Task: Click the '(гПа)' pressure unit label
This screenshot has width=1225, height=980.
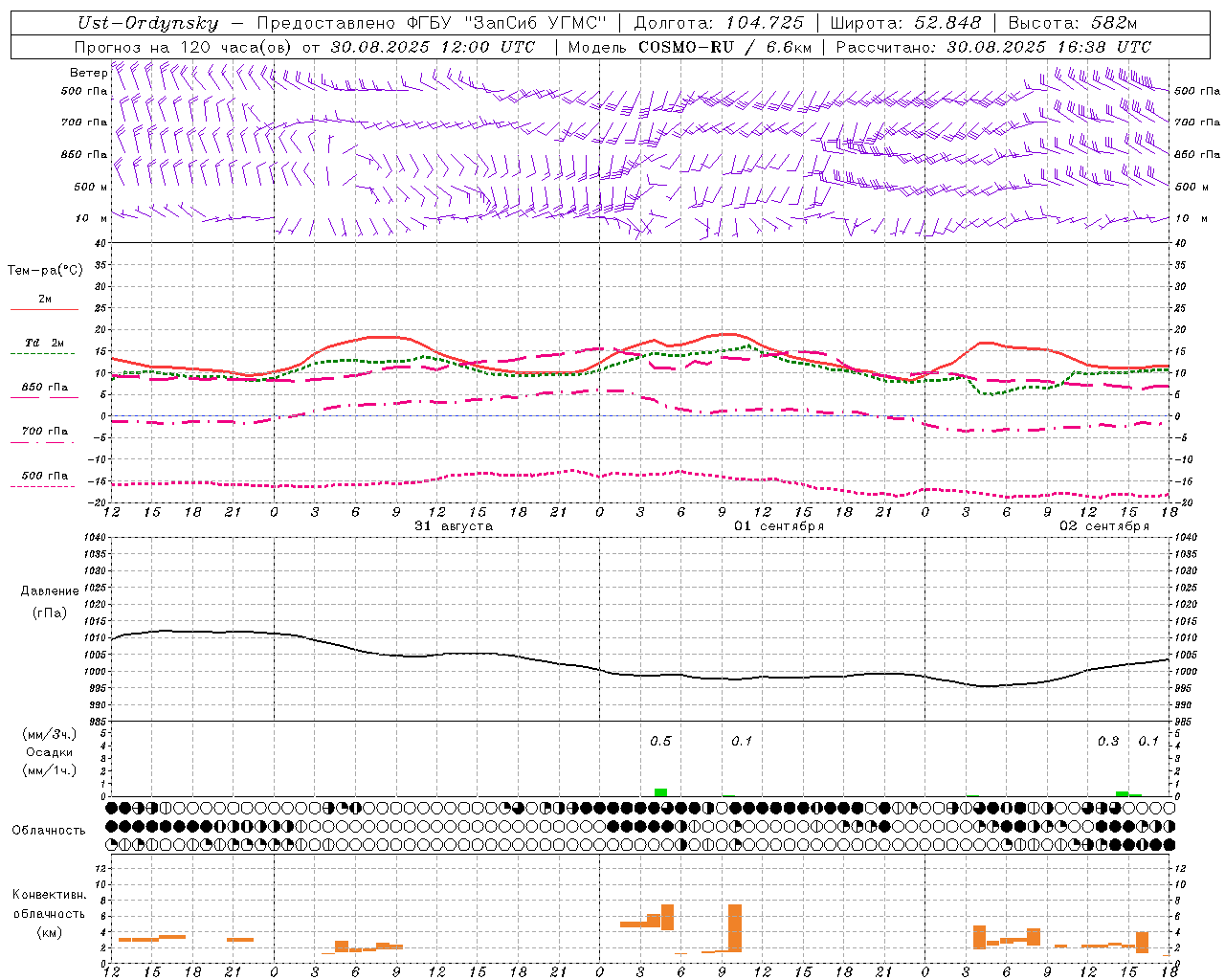Action: click(50, 613)
